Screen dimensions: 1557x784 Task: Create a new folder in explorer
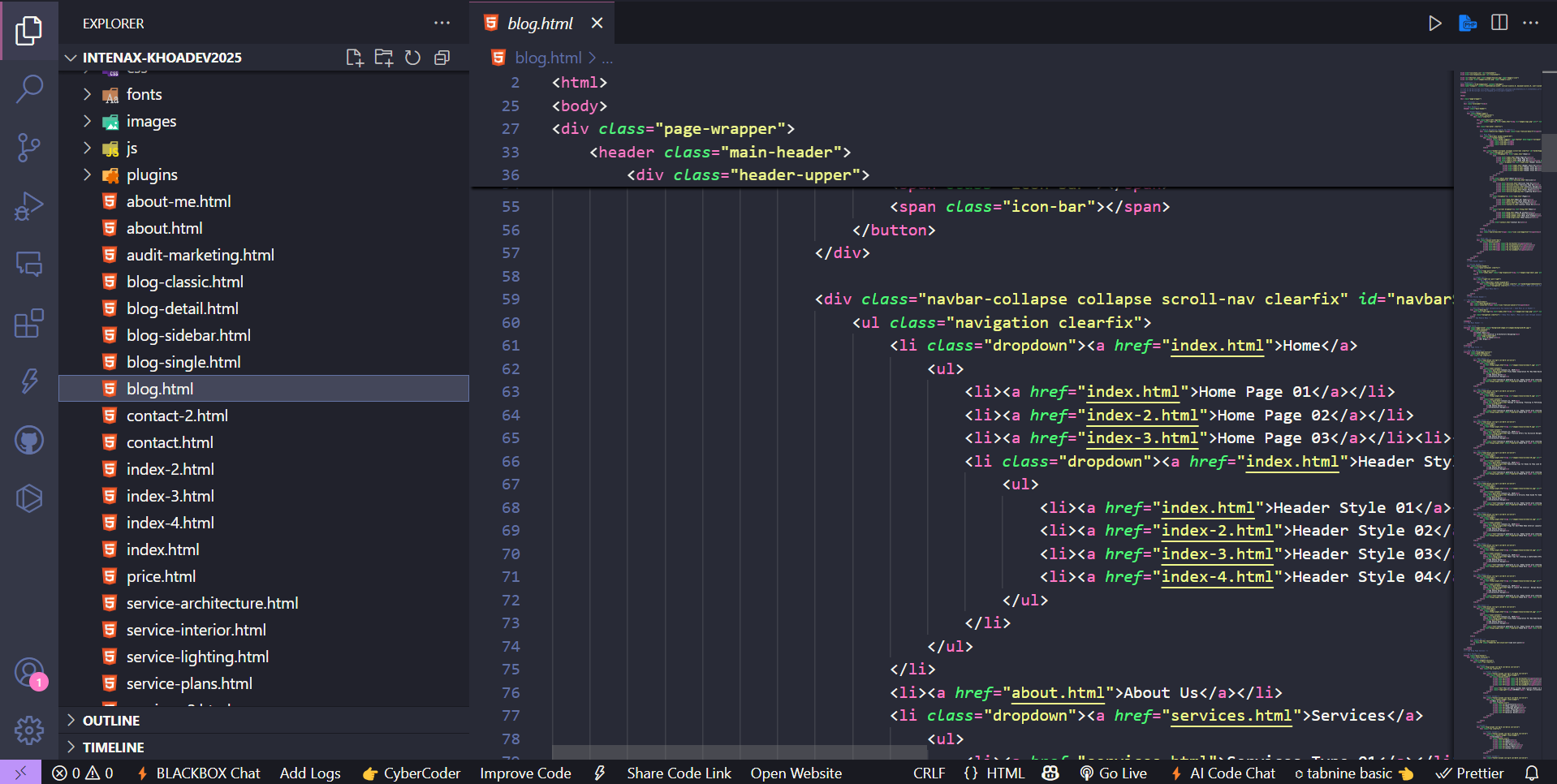point(384,58)
